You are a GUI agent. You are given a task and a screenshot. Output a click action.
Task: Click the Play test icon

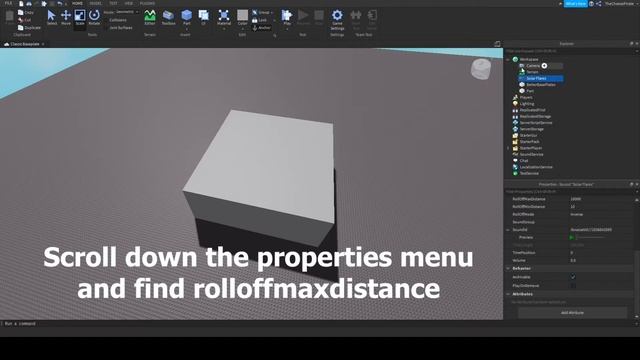pos(287,16)
